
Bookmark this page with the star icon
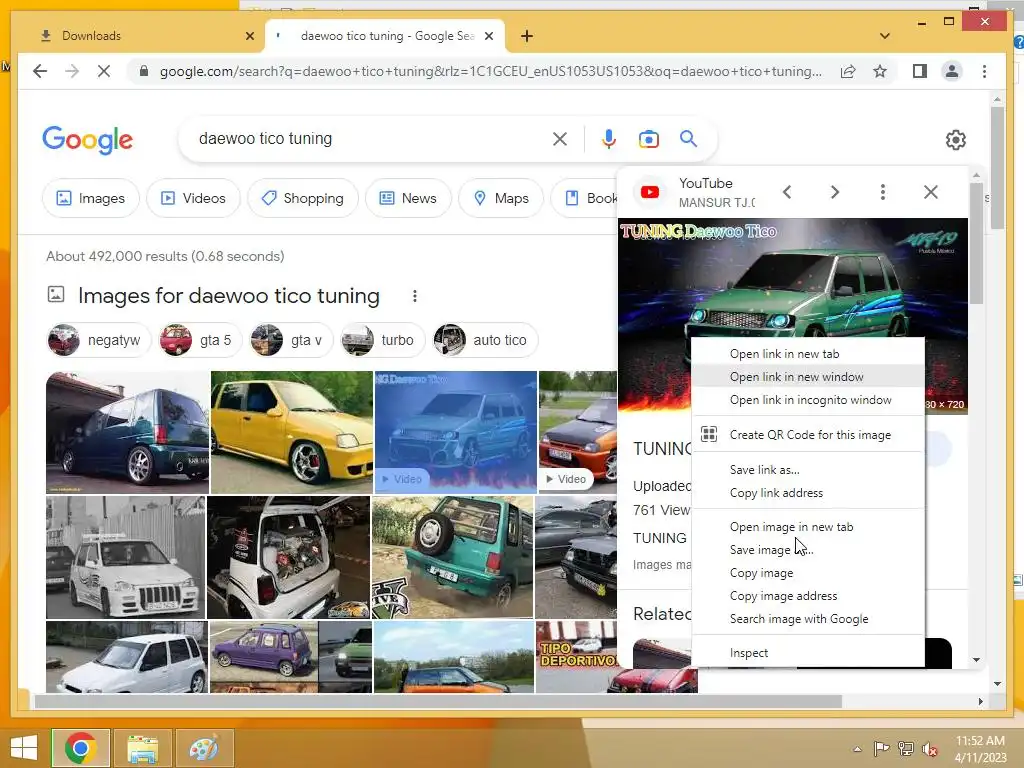click(880, 71)
